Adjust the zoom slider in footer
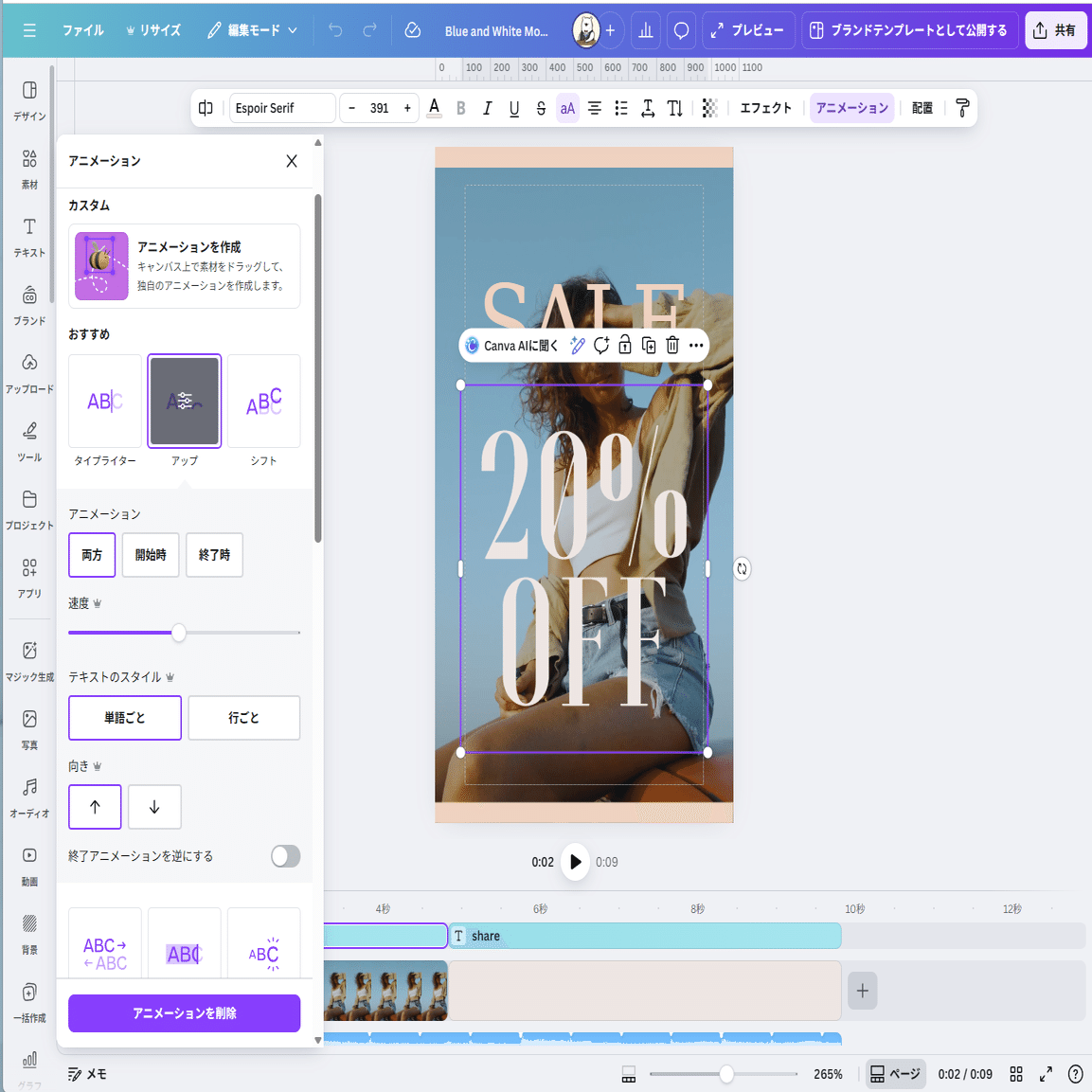This screenshot has height=1092, width=1092. [x=726, y=1074]
